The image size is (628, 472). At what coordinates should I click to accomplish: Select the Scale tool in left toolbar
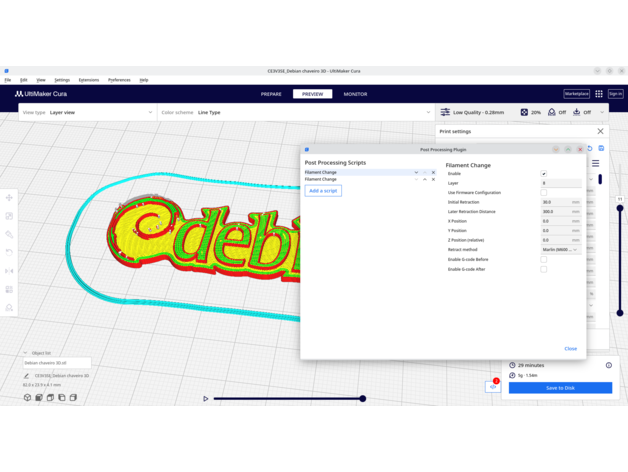[9, 216]
